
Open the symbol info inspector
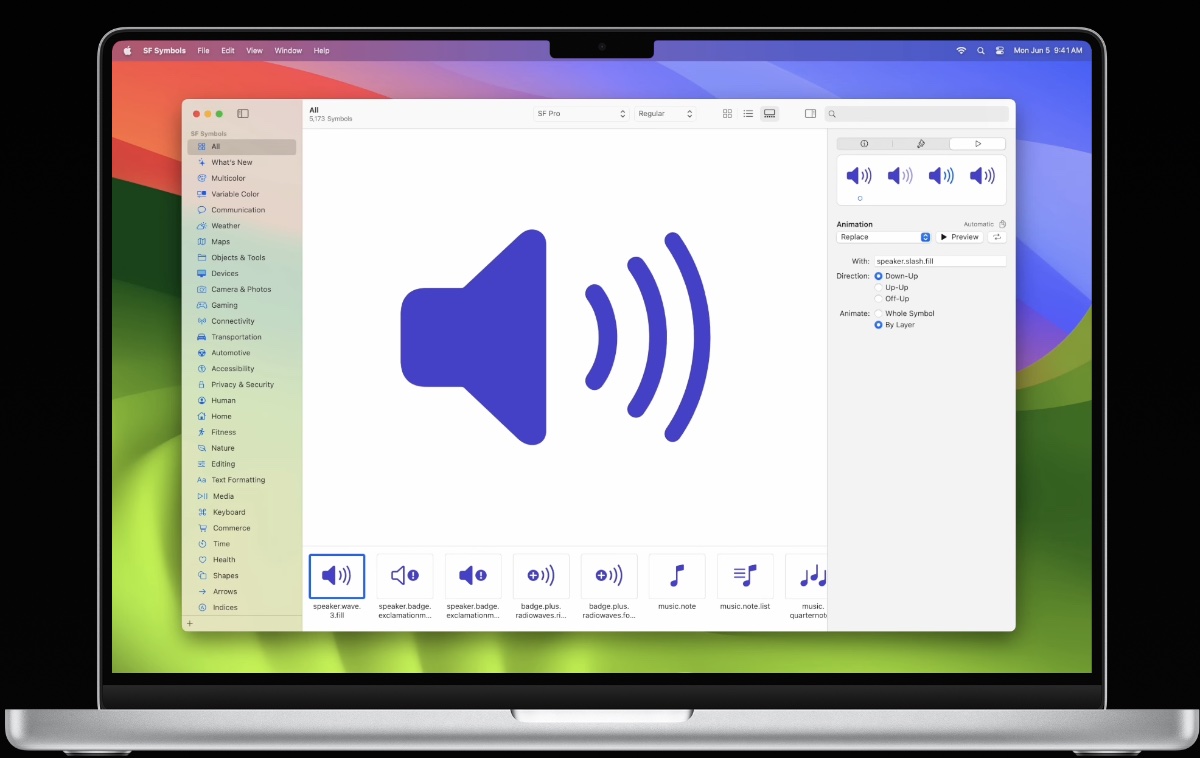click(864, 143)
